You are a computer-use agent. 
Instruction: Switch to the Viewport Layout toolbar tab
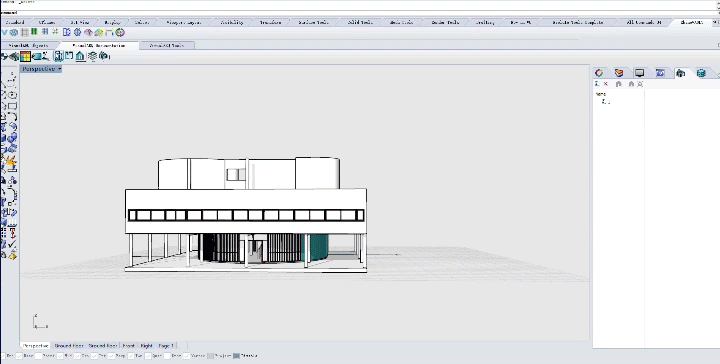pyautogui.click(x=184, y=22)
